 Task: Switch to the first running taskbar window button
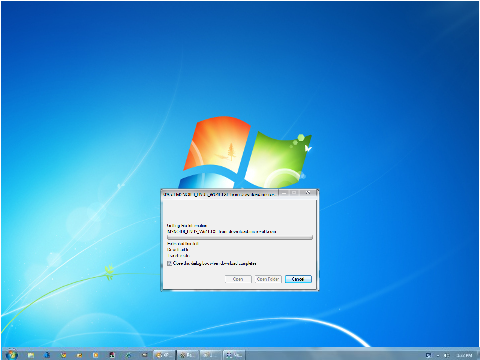click(164, 355)
